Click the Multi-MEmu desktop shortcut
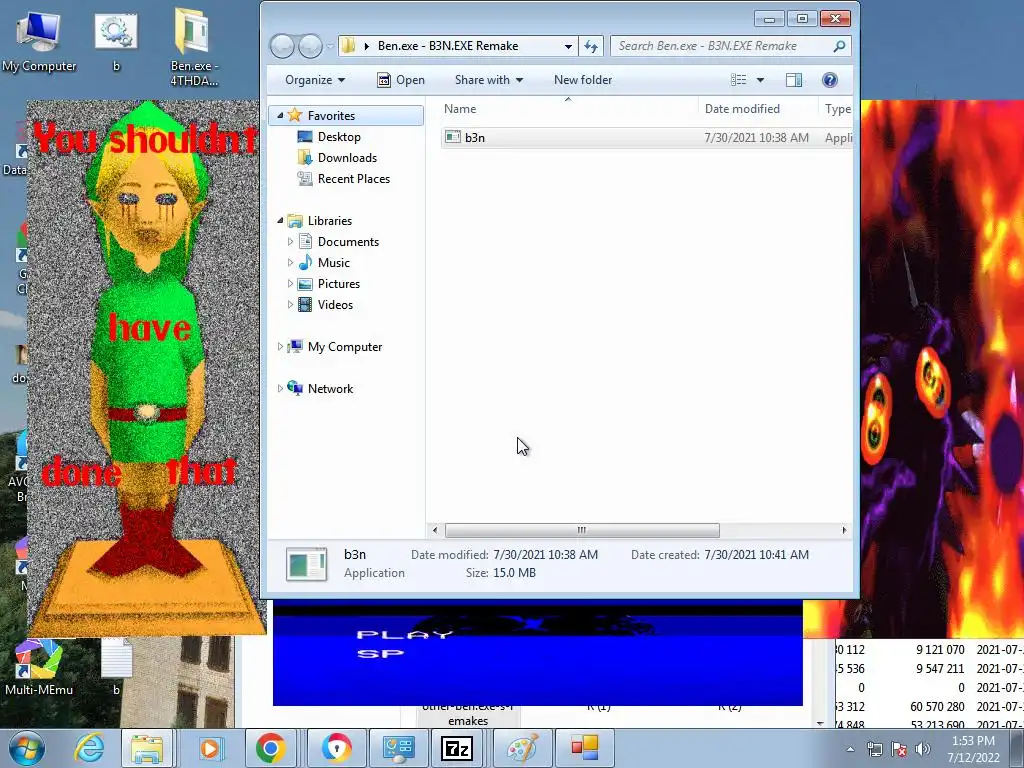Viewport: 1024px width, 768px height. pos(39,667)
